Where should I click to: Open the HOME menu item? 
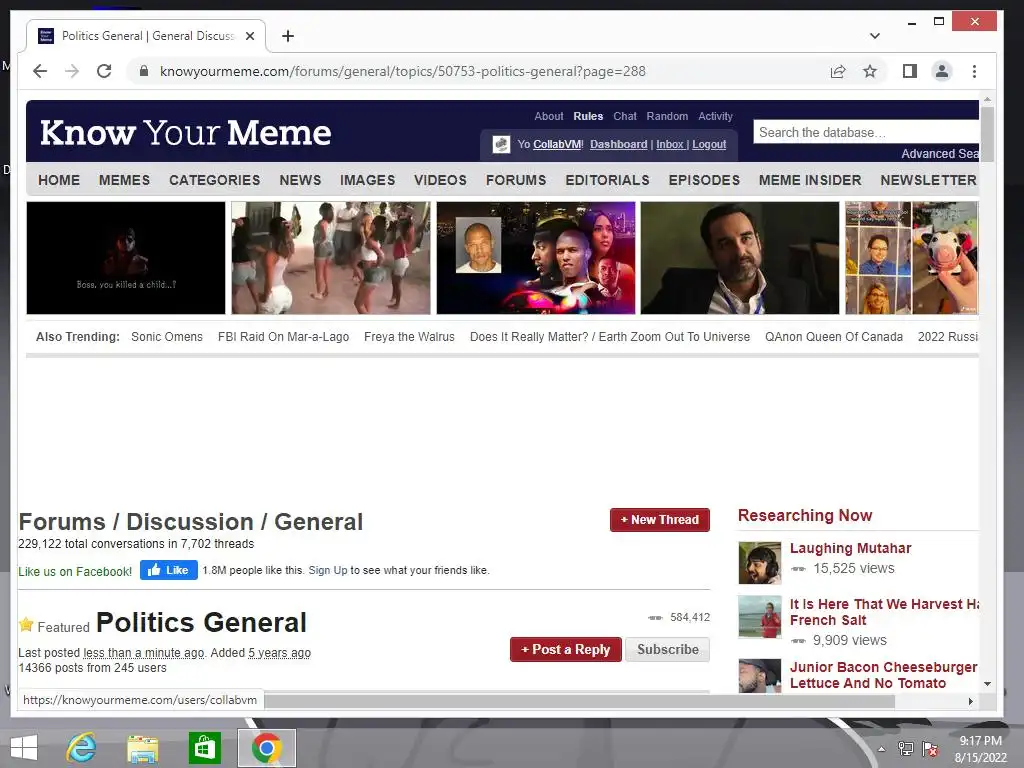(x=59, y=180)
